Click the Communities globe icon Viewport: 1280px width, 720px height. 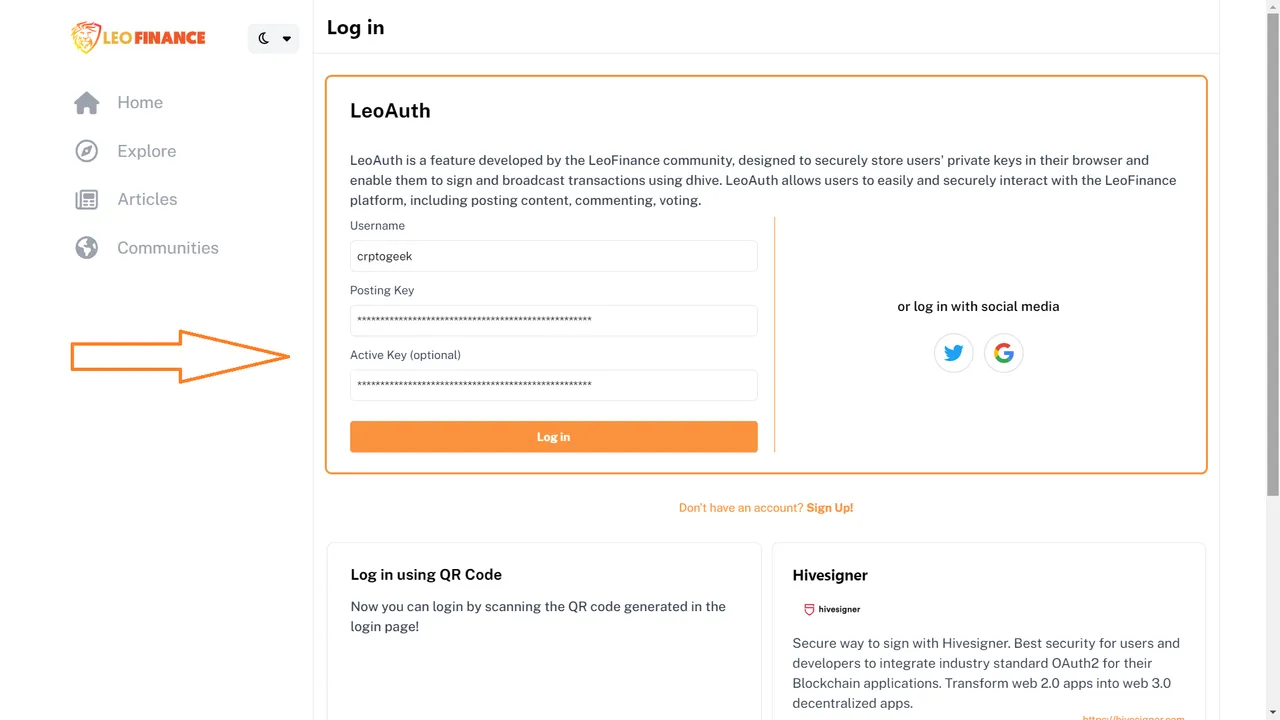(87, 248)
